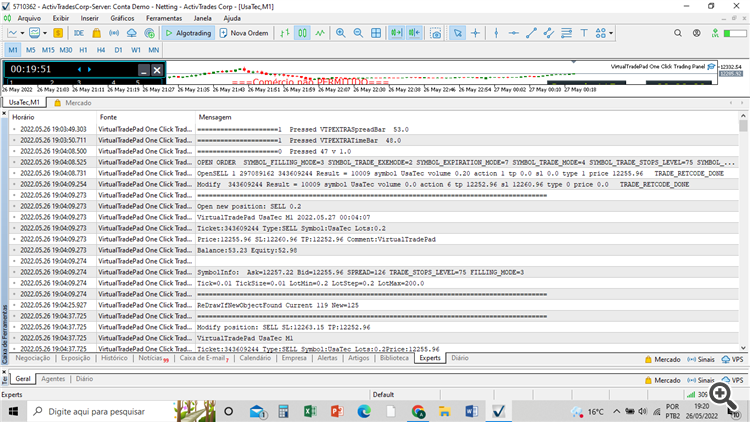
Task: Click the green LVL level icon
Action: (x=715, y=33)
